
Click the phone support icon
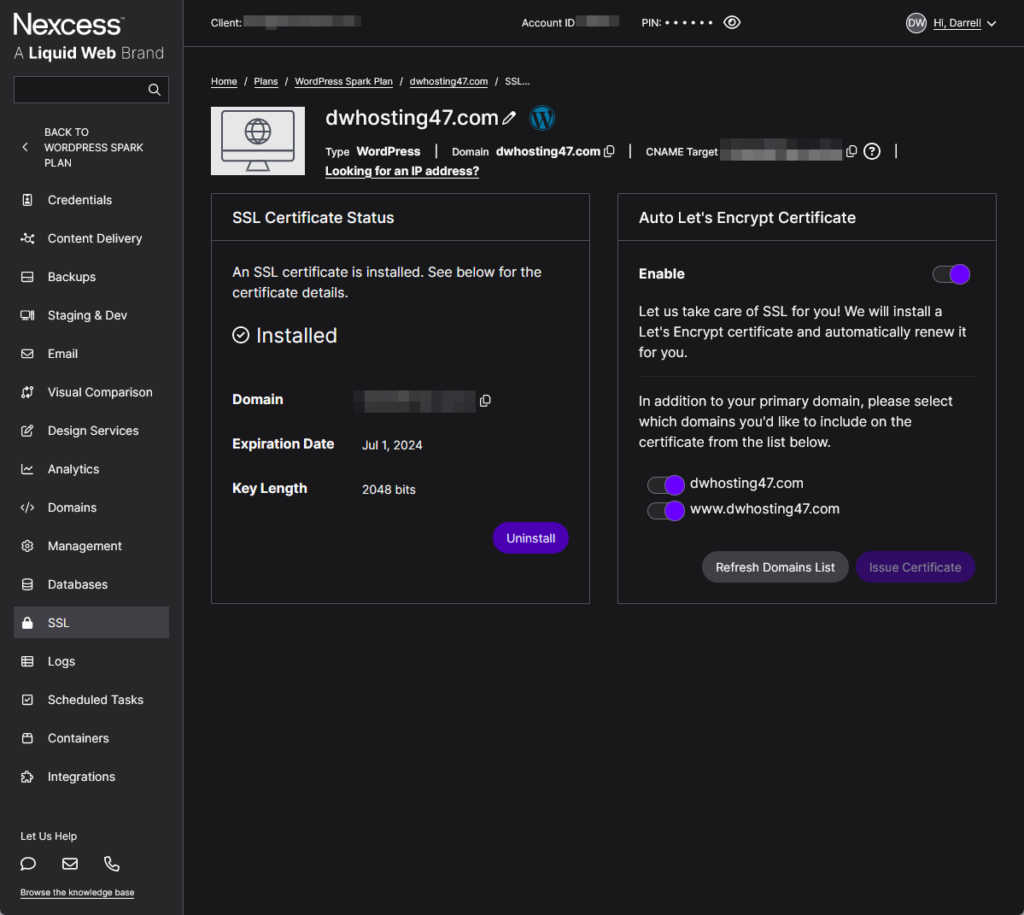coord(112,864)
